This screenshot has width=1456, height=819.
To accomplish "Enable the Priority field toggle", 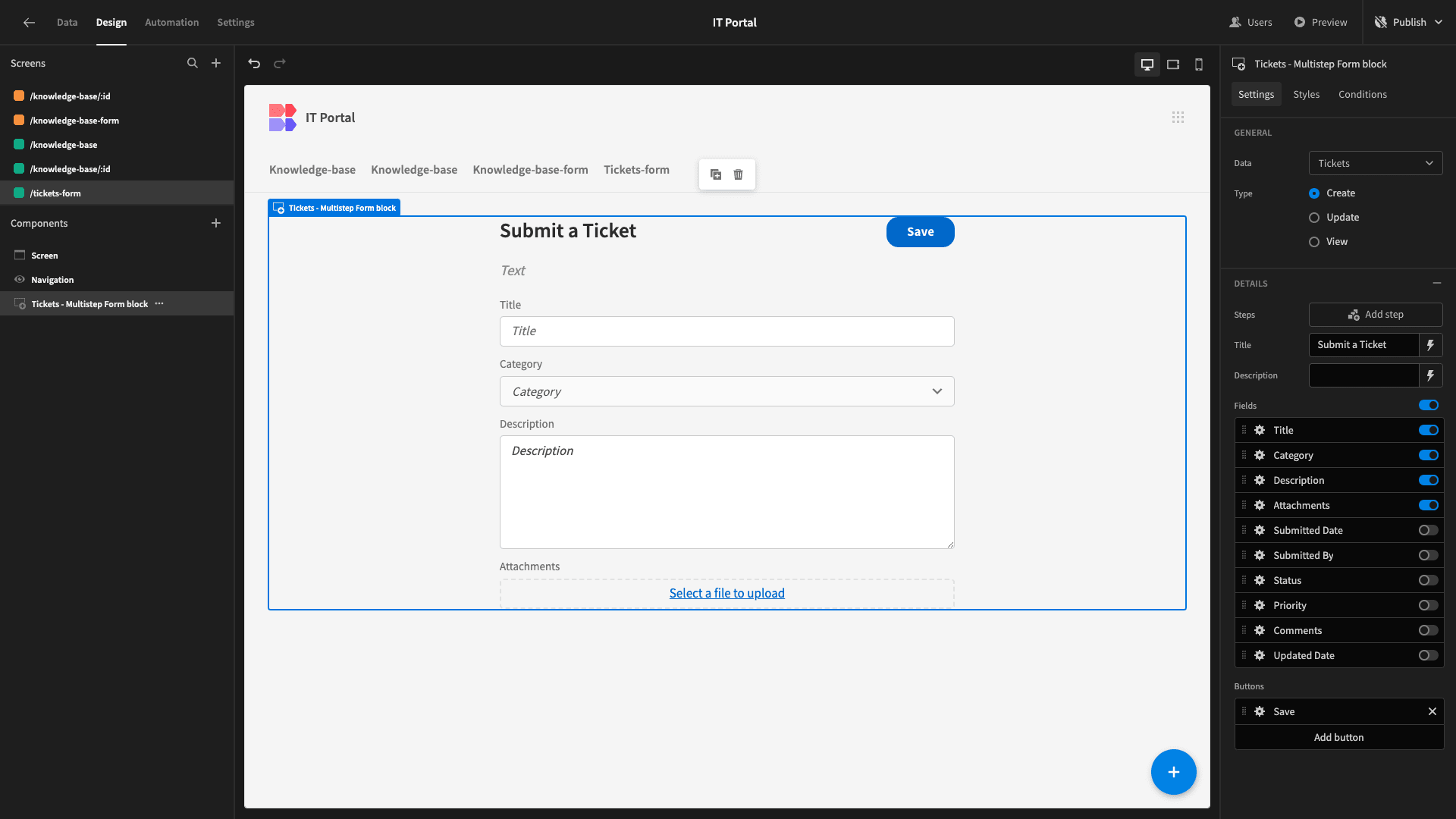I will pos(1429,605).
